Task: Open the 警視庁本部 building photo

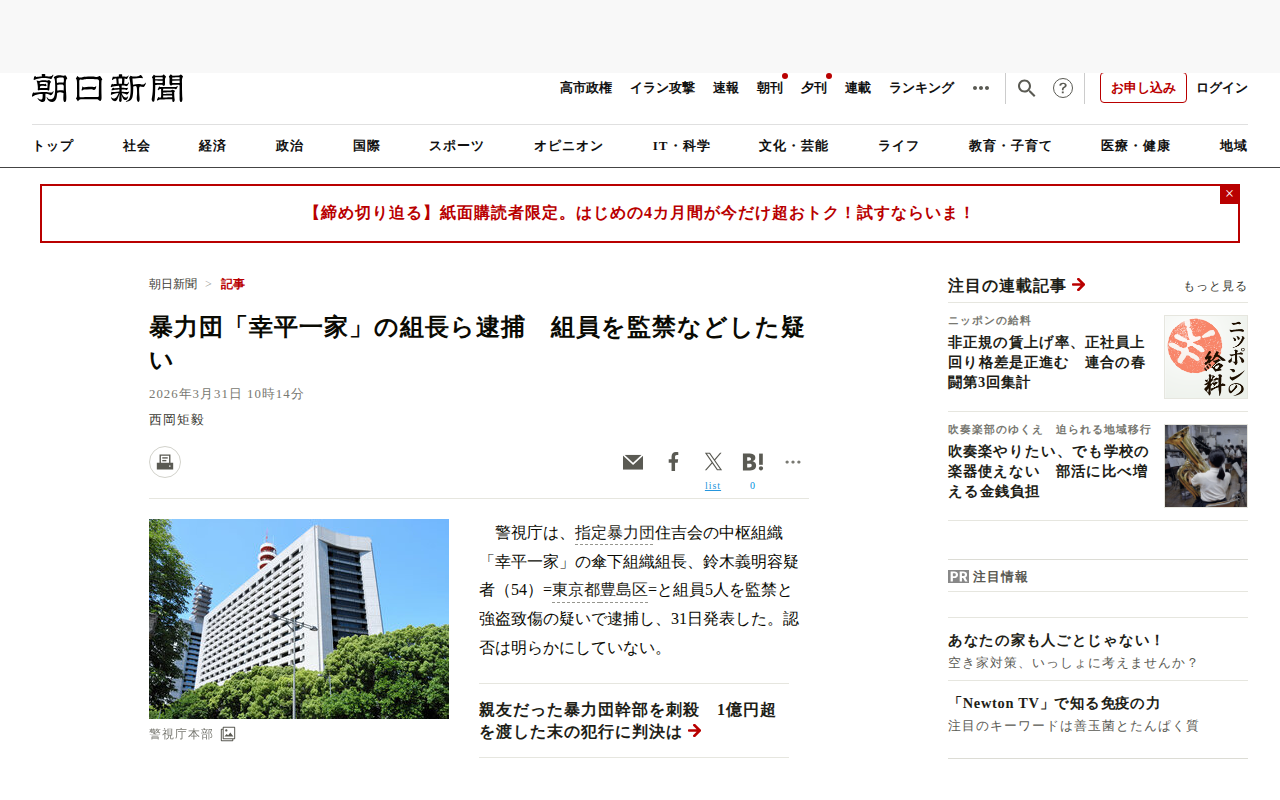Action: pos(299,619)
